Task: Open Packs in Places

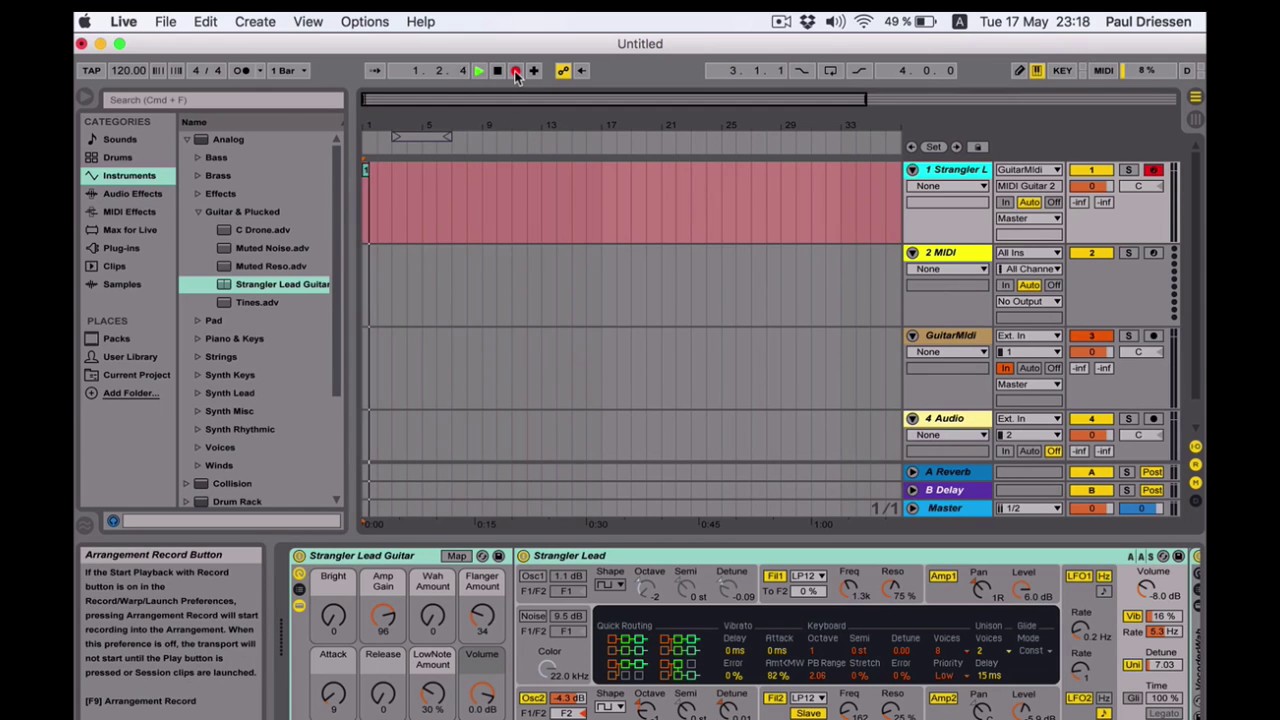Action: (x=116, y=339)
